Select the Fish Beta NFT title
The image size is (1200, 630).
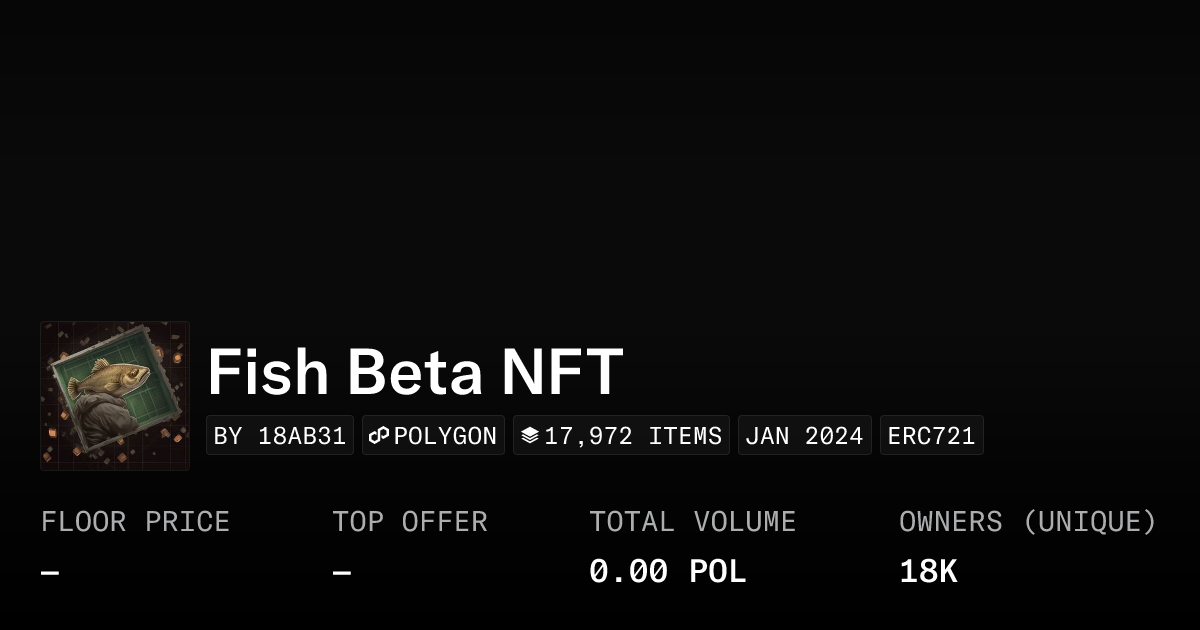415,372
